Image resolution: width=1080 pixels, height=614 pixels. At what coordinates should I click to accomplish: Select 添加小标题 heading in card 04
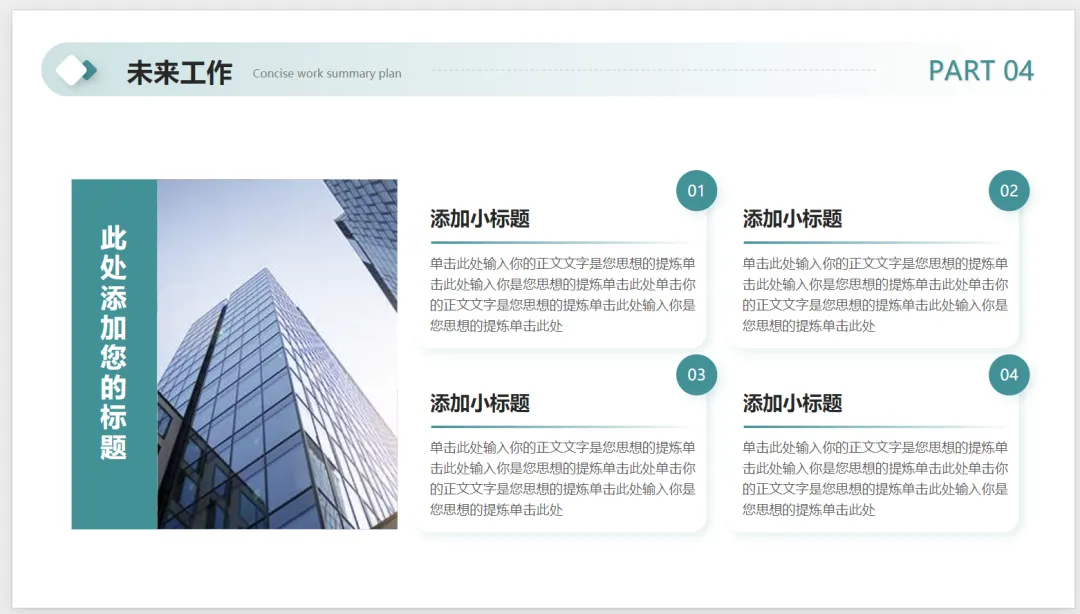coord(792,403)
